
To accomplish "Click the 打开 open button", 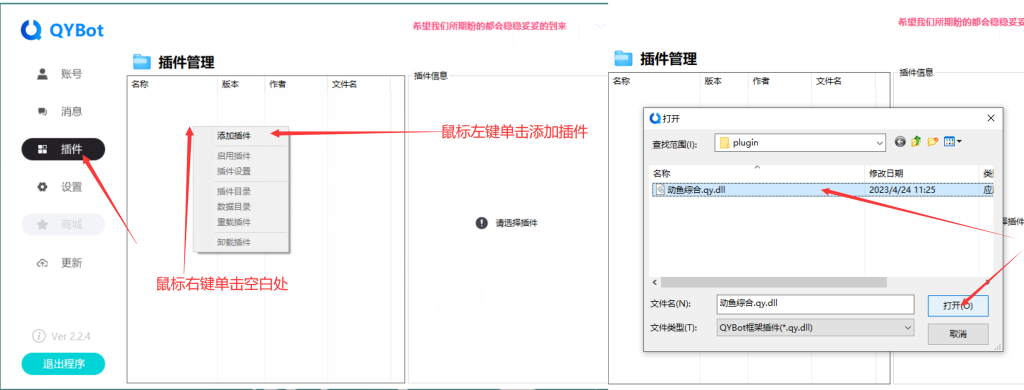I will [x=958, y=305].
